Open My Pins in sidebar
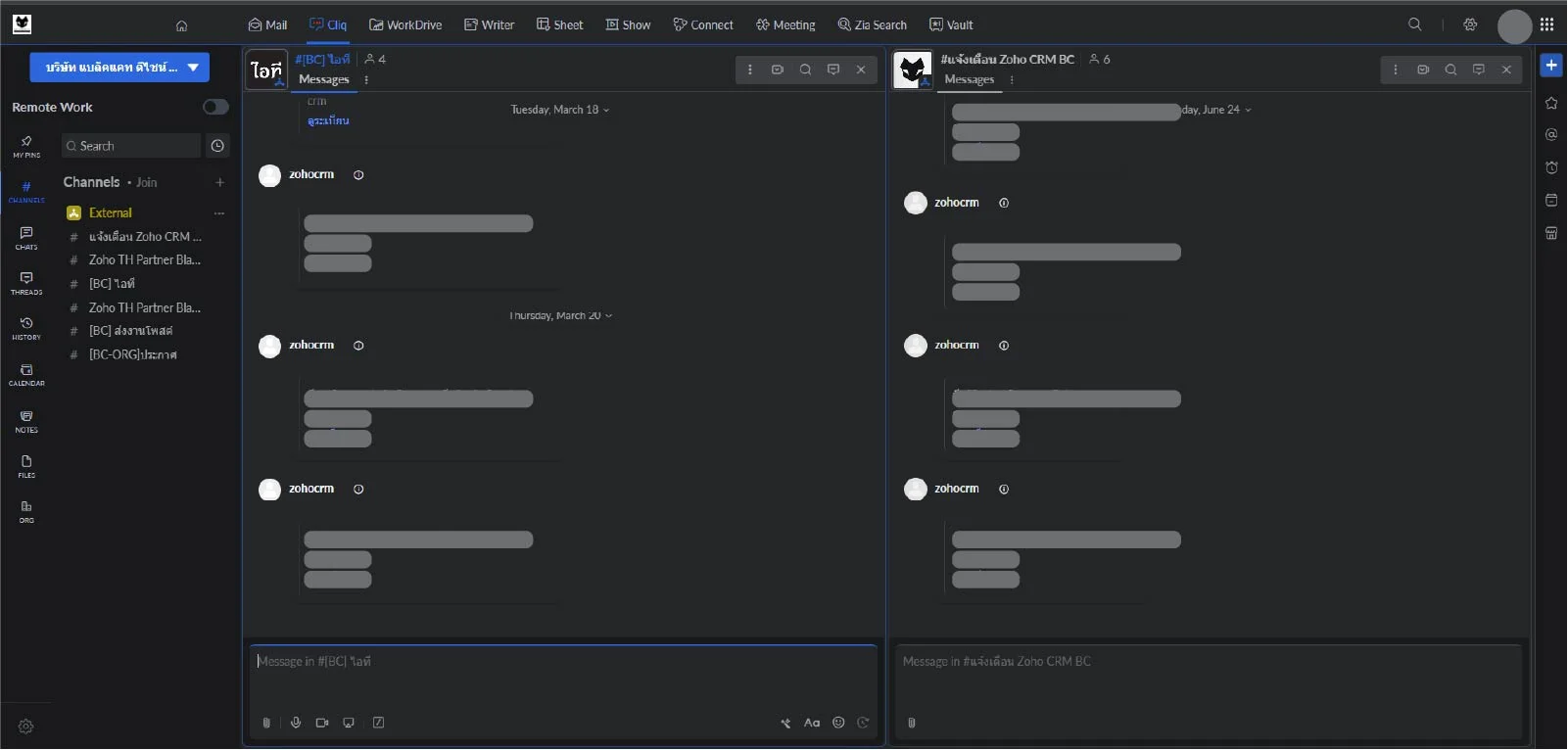This screenshot has height=750, width=1568. coord(26,147)
